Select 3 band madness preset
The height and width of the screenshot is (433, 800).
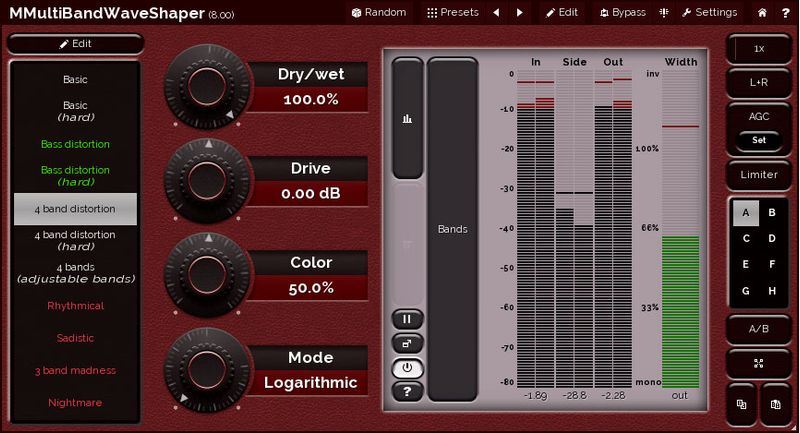coord(76,371)
